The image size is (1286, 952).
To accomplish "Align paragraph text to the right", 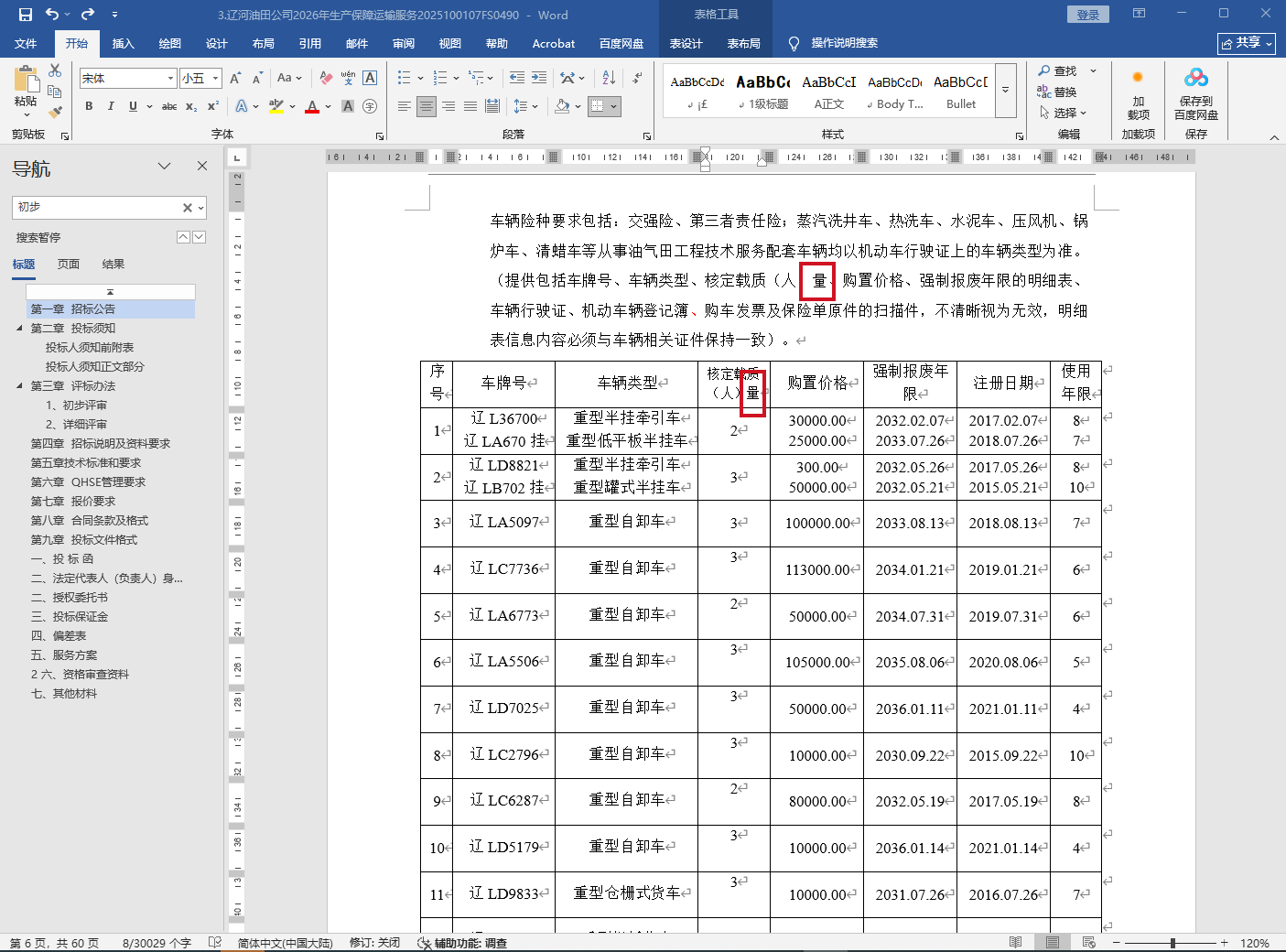I will [448, 106].
